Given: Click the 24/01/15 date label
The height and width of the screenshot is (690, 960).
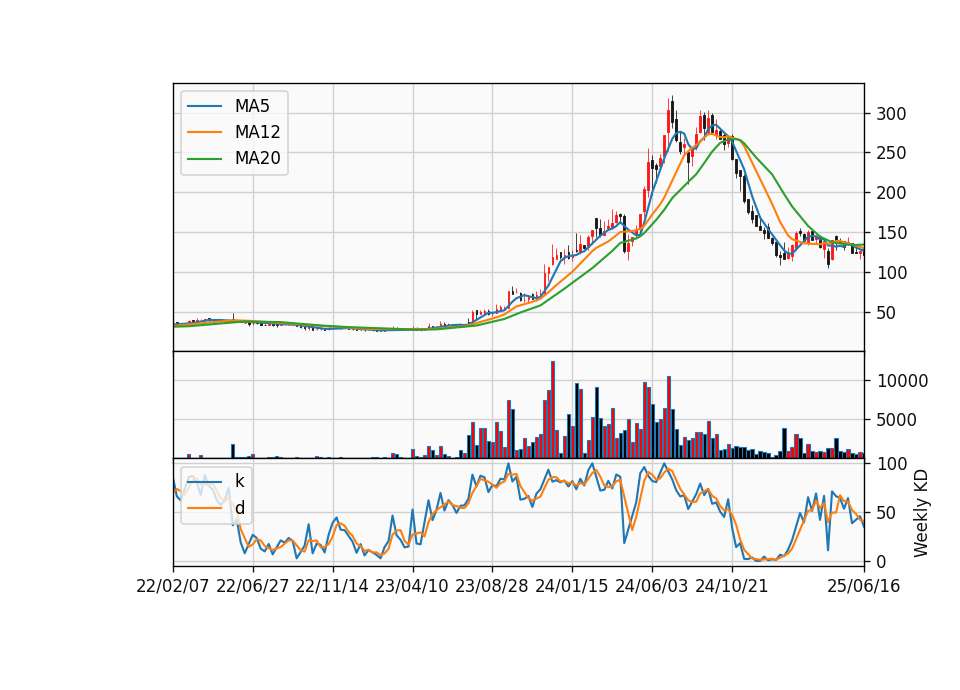Looking at the screenshot, I should 572,586.
